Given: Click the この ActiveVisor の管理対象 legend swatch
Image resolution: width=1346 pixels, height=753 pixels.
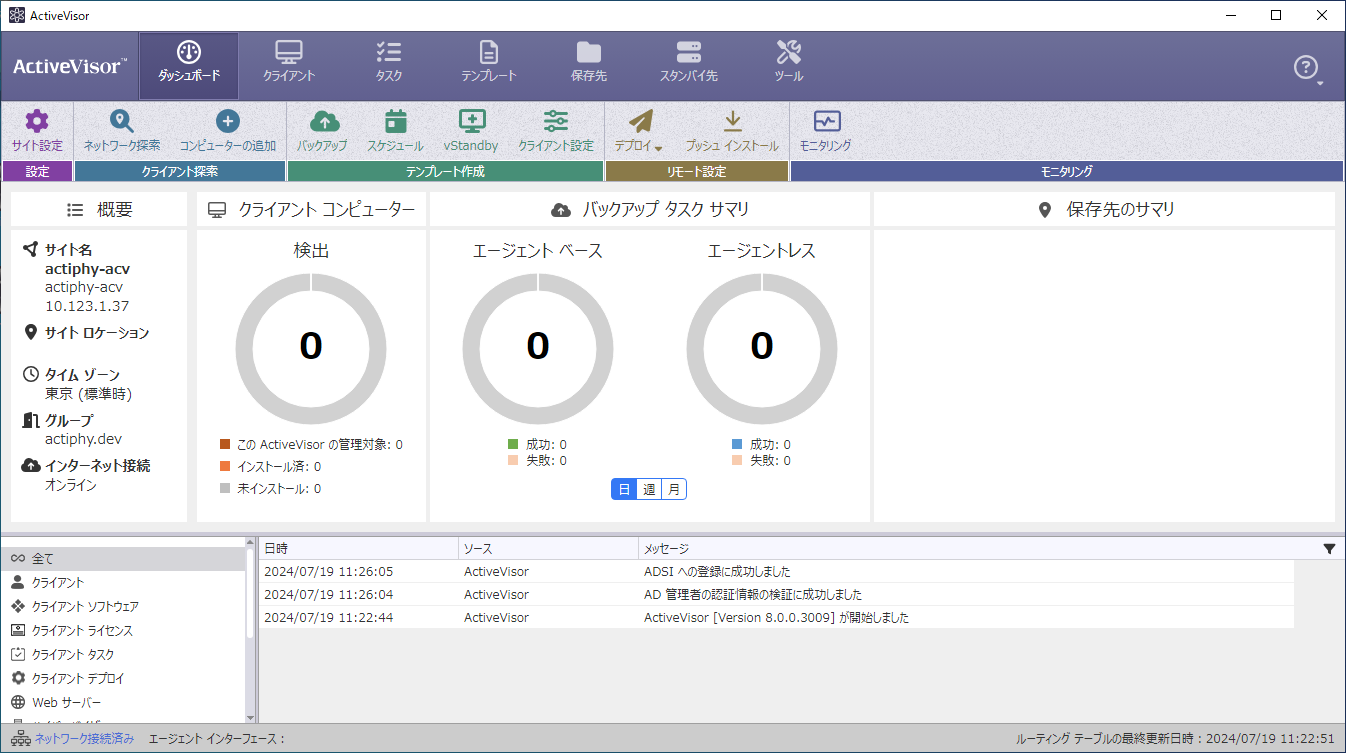Looking at the screenshot, I should [x=225, y=444].
